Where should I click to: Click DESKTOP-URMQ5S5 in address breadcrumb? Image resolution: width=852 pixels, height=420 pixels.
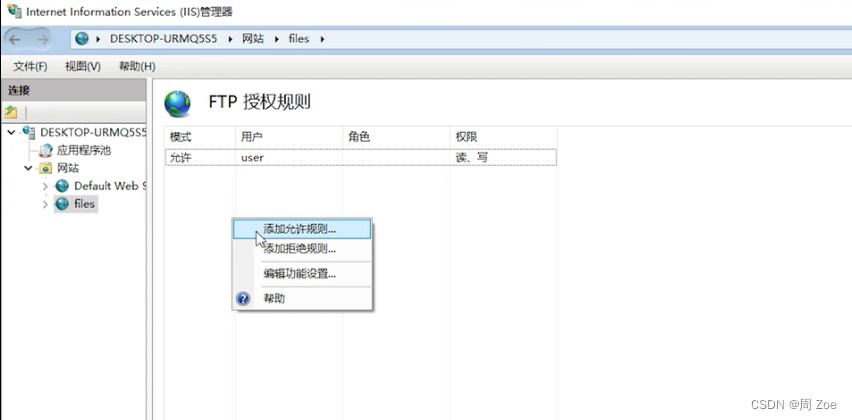tap(164, 39)
